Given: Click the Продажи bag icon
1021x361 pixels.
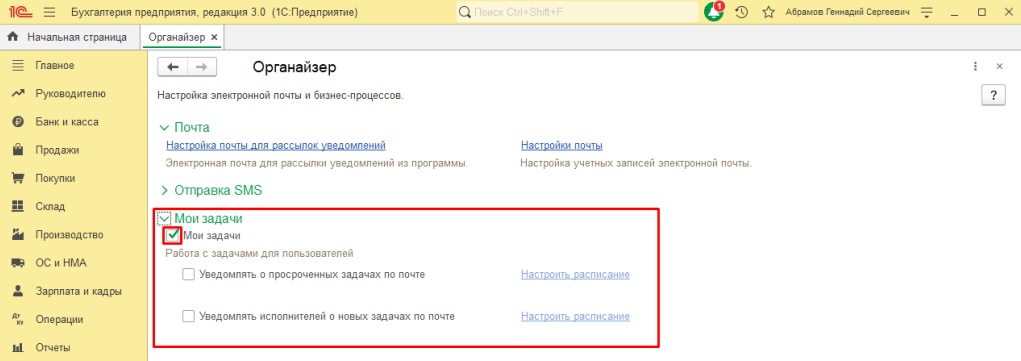Looking at the screenshot, I should tap(18, 150).
